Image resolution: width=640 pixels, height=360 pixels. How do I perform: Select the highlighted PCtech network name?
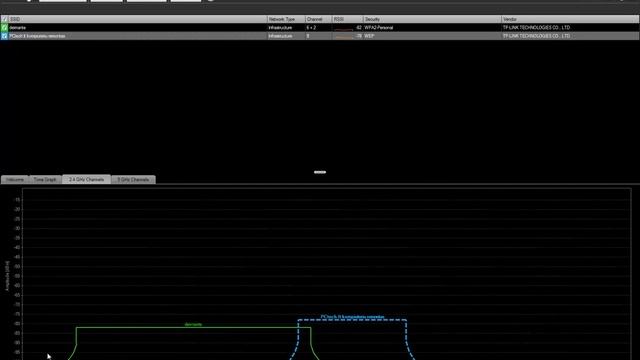pos(37,36)
